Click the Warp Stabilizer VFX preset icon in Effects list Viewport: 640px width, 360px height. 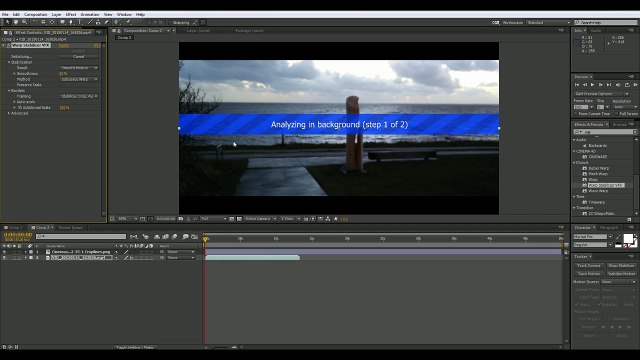(x=584, y=185)
